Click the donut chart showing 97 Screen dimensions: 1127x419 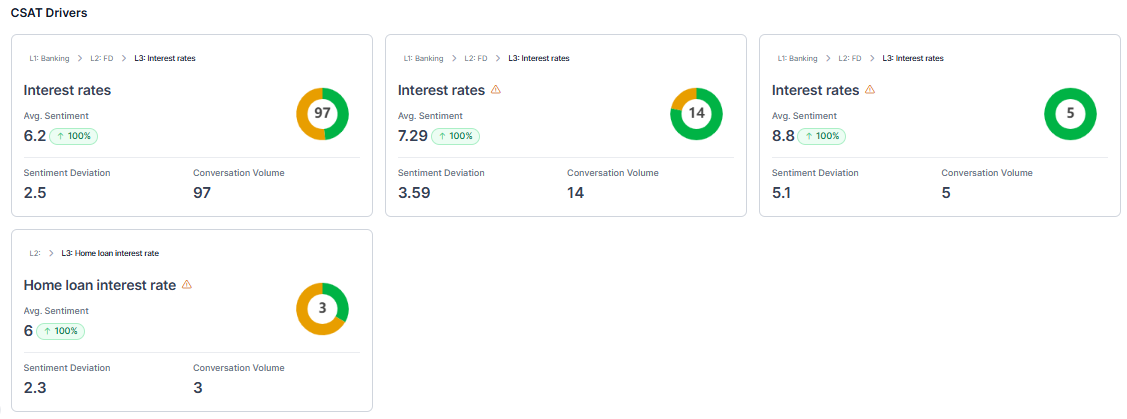tap(322, 114)
